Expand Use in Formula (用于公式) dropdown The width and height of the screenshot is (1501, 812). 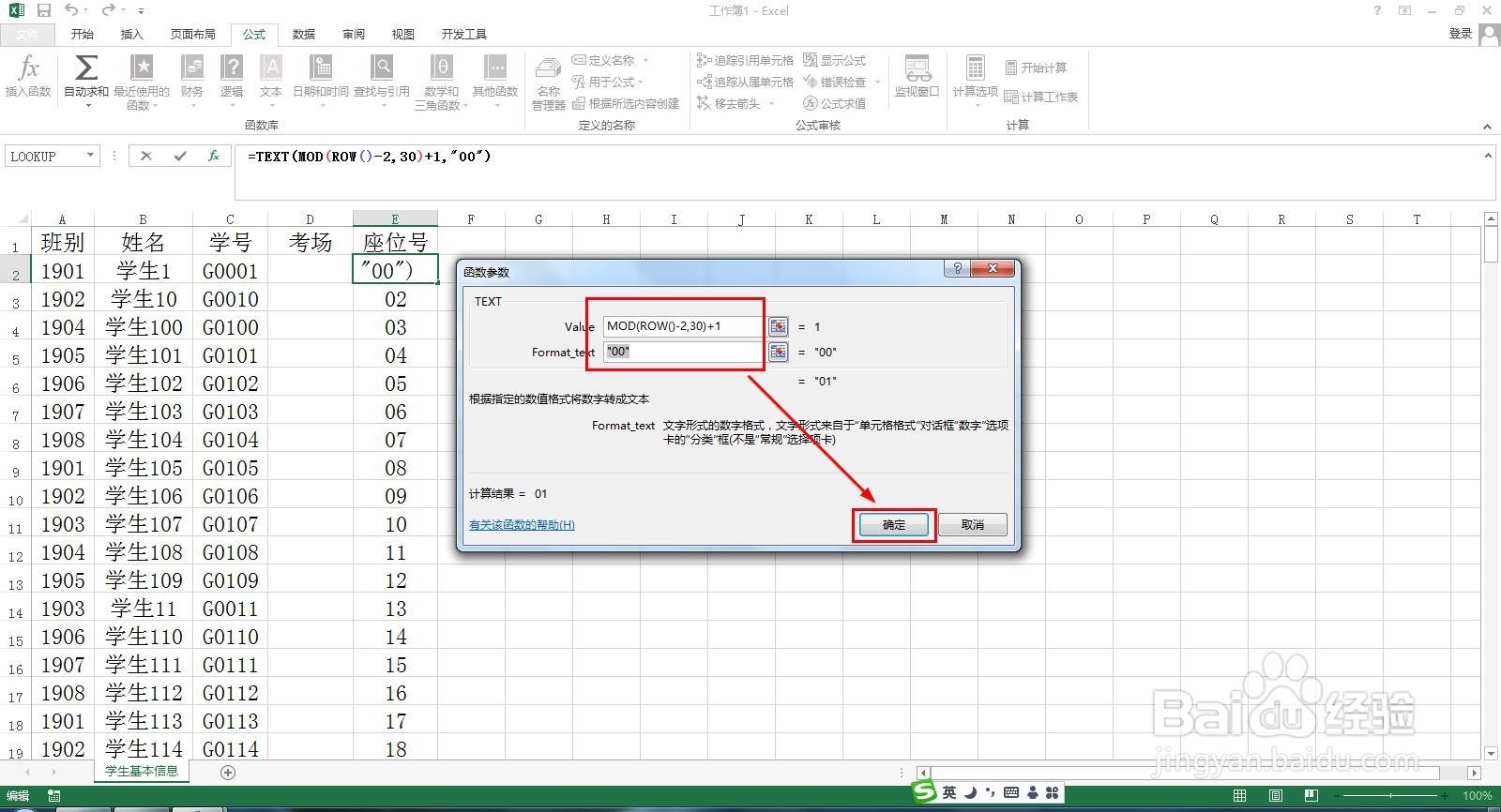coord(640,82)
